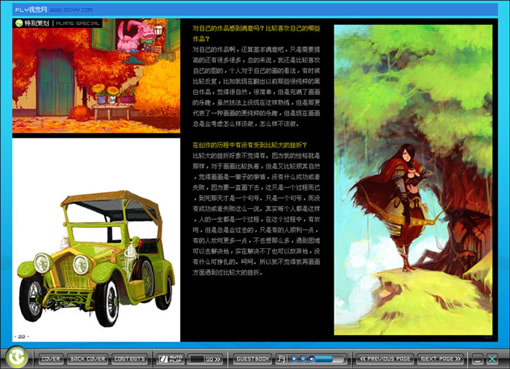Click the Go arrows button
The height and width of the screenshot is (369, 510).
point(213,359)
